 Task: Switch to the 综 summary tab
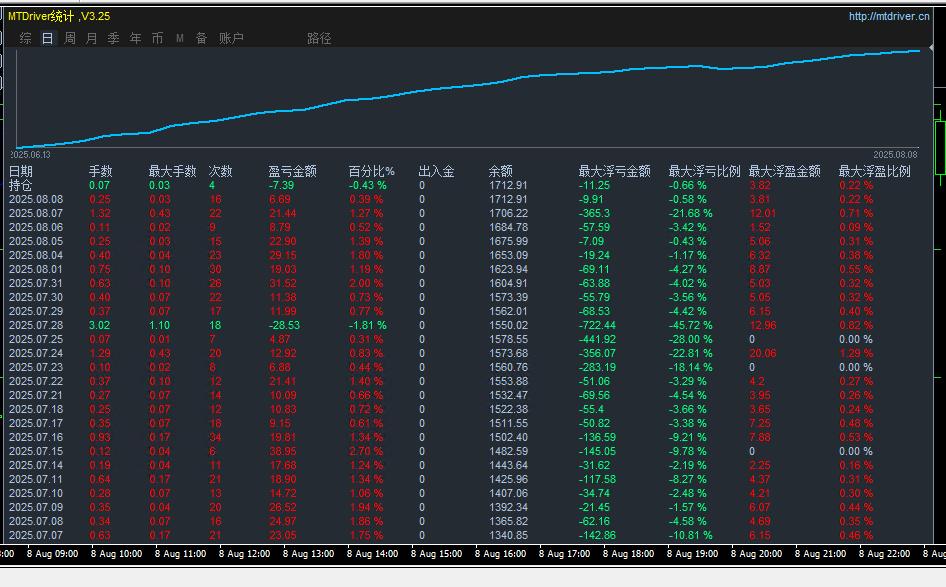point(26,38)
